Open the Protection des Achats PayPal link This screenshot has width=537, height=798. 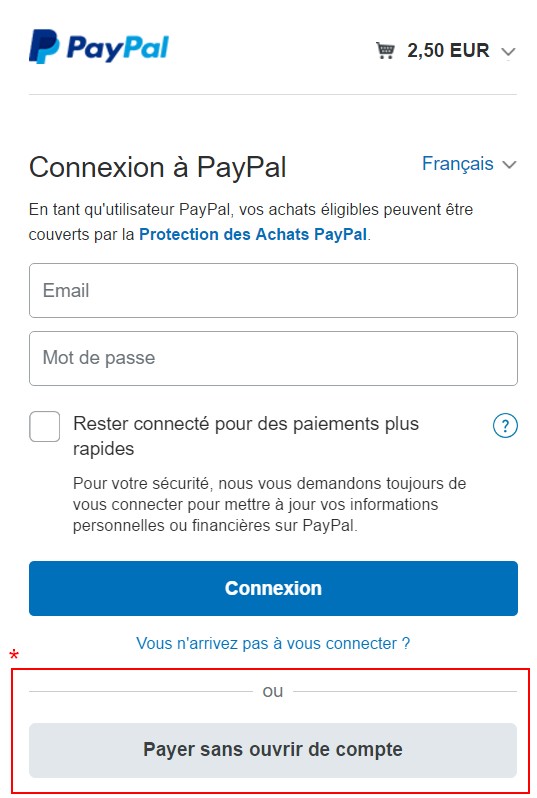coord(253,234)
